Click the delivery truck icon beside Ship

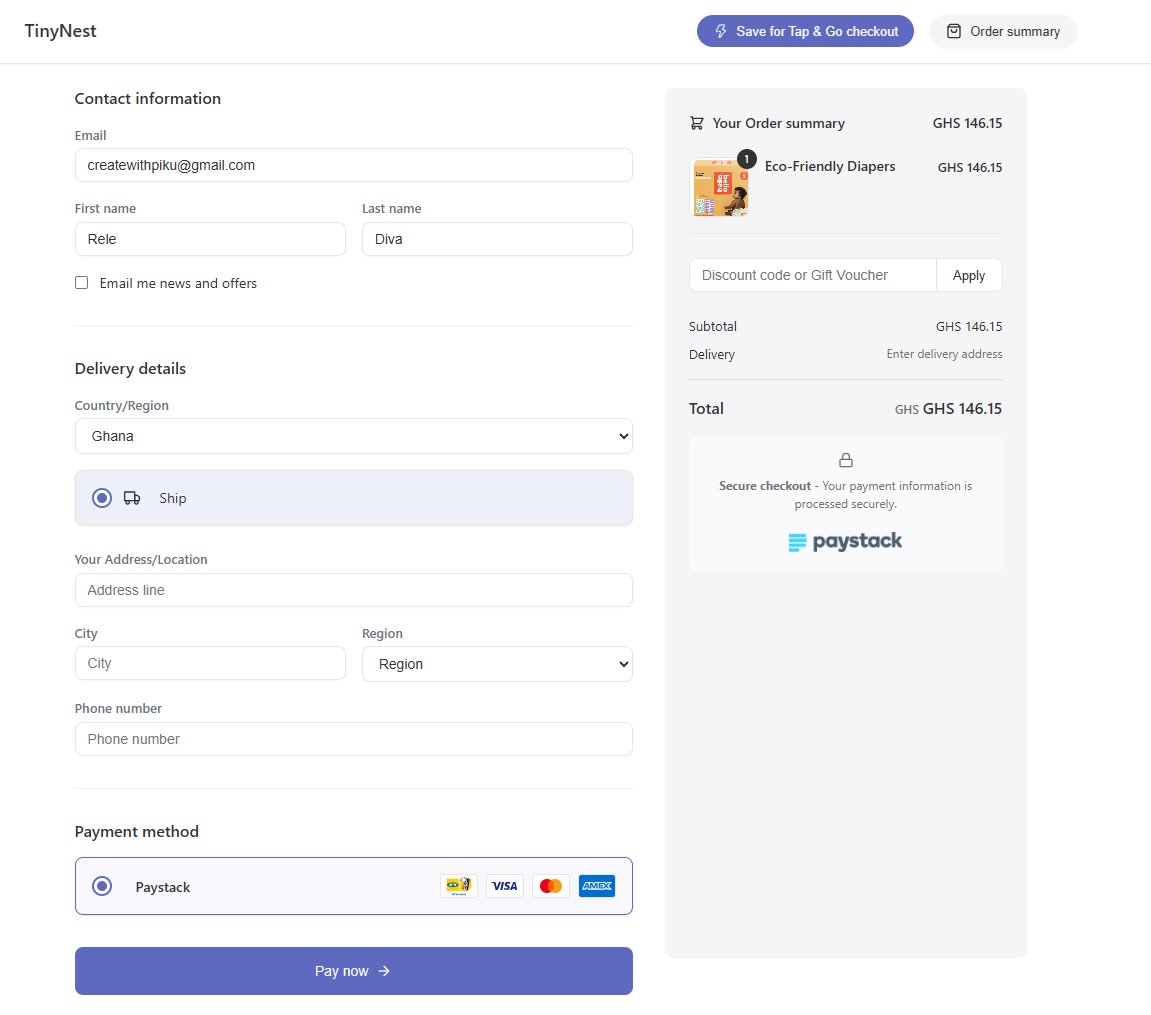pos(132,498)
